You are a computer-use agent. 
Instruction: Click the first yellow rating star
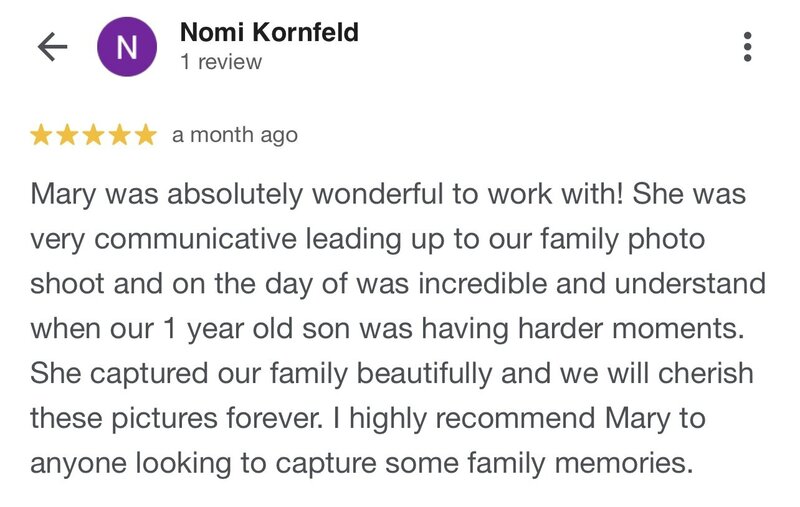click(x=41, y=135)
